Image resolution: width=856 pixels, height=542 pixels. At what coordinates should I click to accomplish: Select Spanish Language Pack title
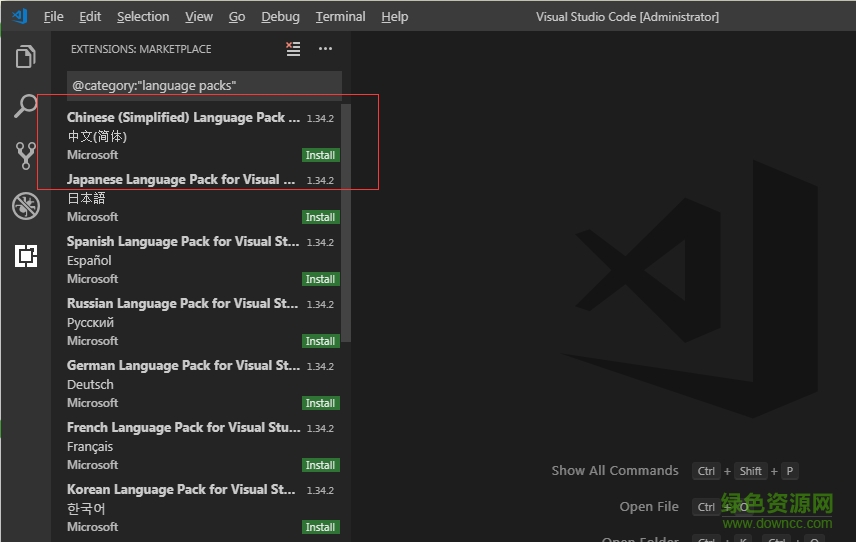point(183,241)
